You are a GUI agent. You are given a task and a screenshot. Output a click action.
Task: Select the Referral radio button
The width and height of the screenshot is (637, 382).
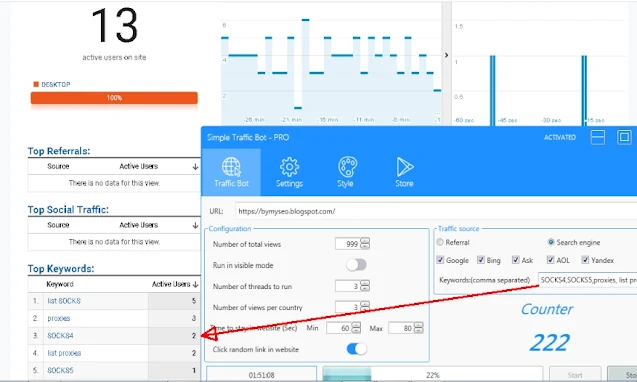[x=440, y=242]
